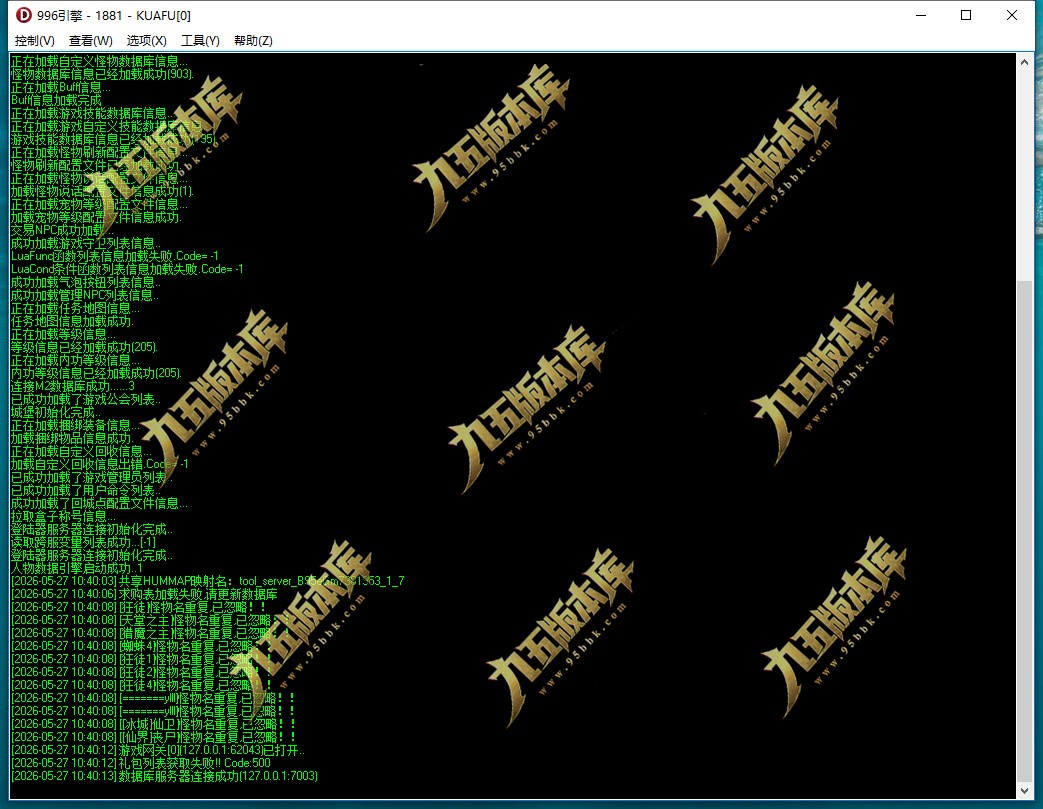Click log line '成功加载管理NPC列表信息..'
This screenshot has width=1043, height=809.
84,295
